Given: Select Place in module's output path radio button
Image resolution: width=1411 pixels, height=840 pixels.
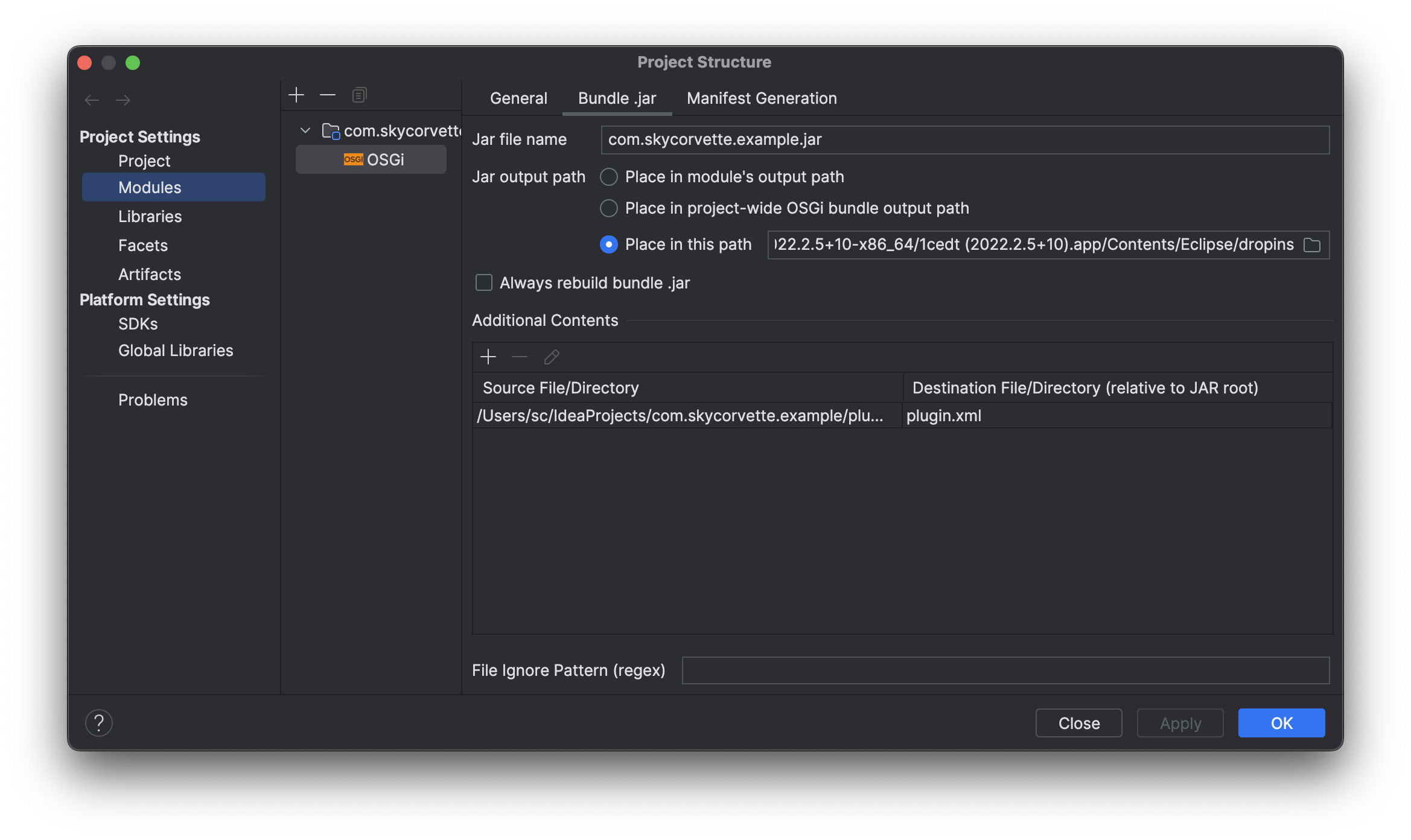Looking at the screenshot, I should pos(607,177).
